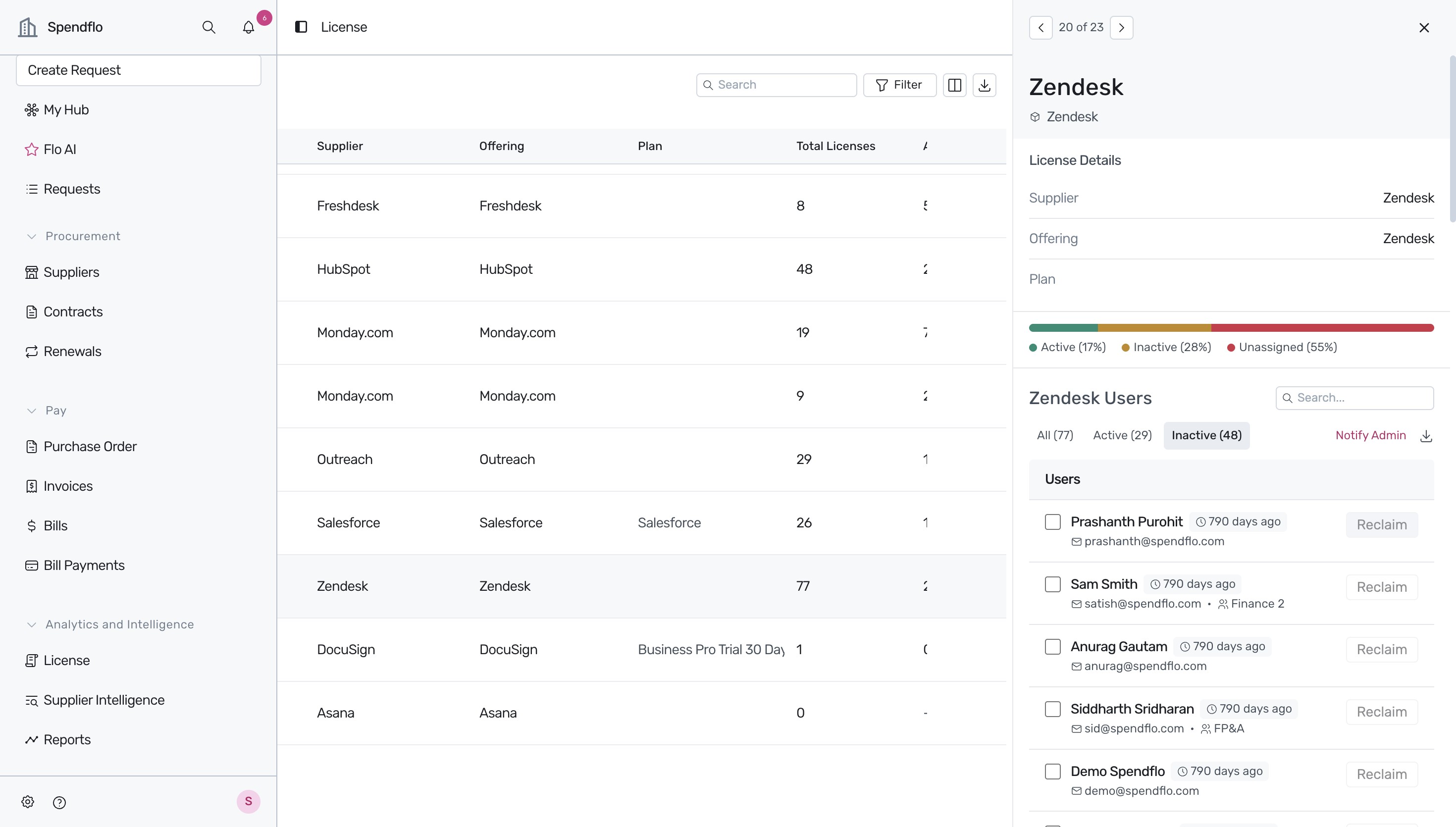Click red Unassigned segment of usage bar
The width and height of the screenshot is (1456, 827).
[x=1323, y=328]
